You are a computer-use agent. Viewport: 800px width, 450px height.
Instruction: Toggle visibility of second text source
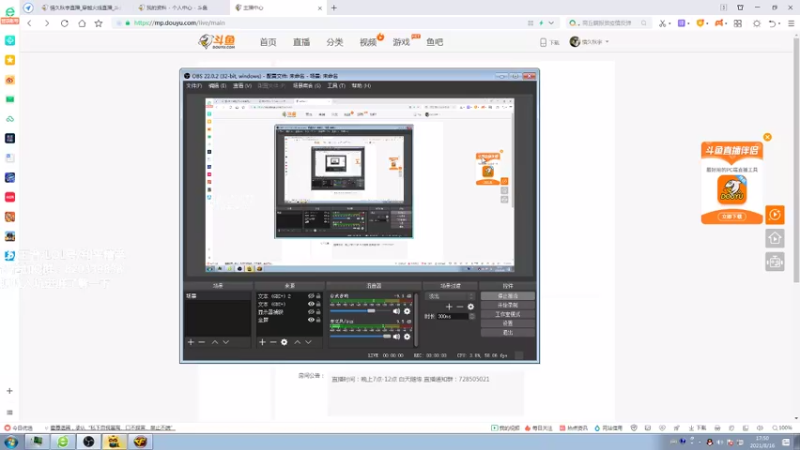point(311,304)
